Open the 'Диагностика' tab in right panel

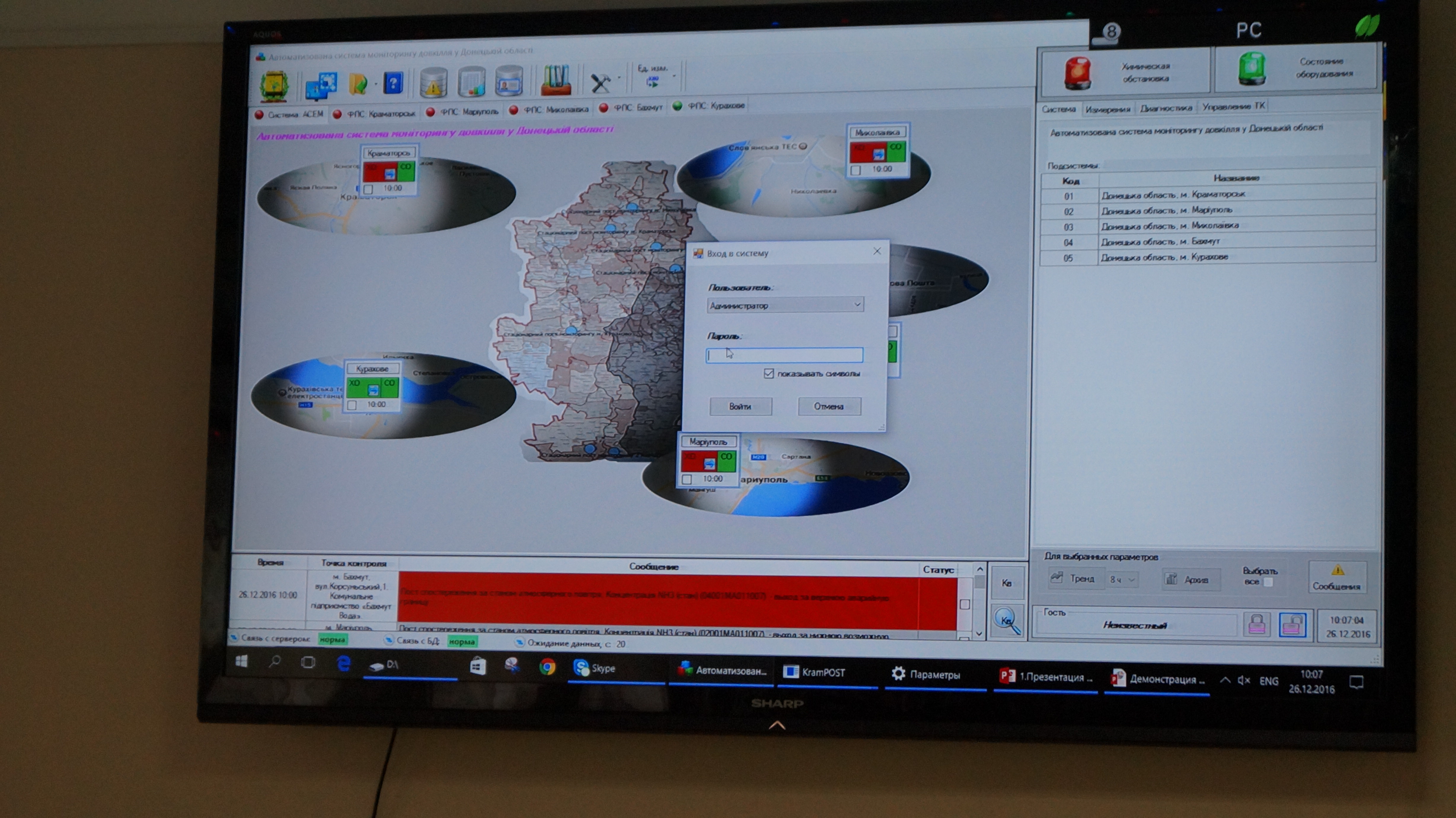click(x=1166, y=108)
